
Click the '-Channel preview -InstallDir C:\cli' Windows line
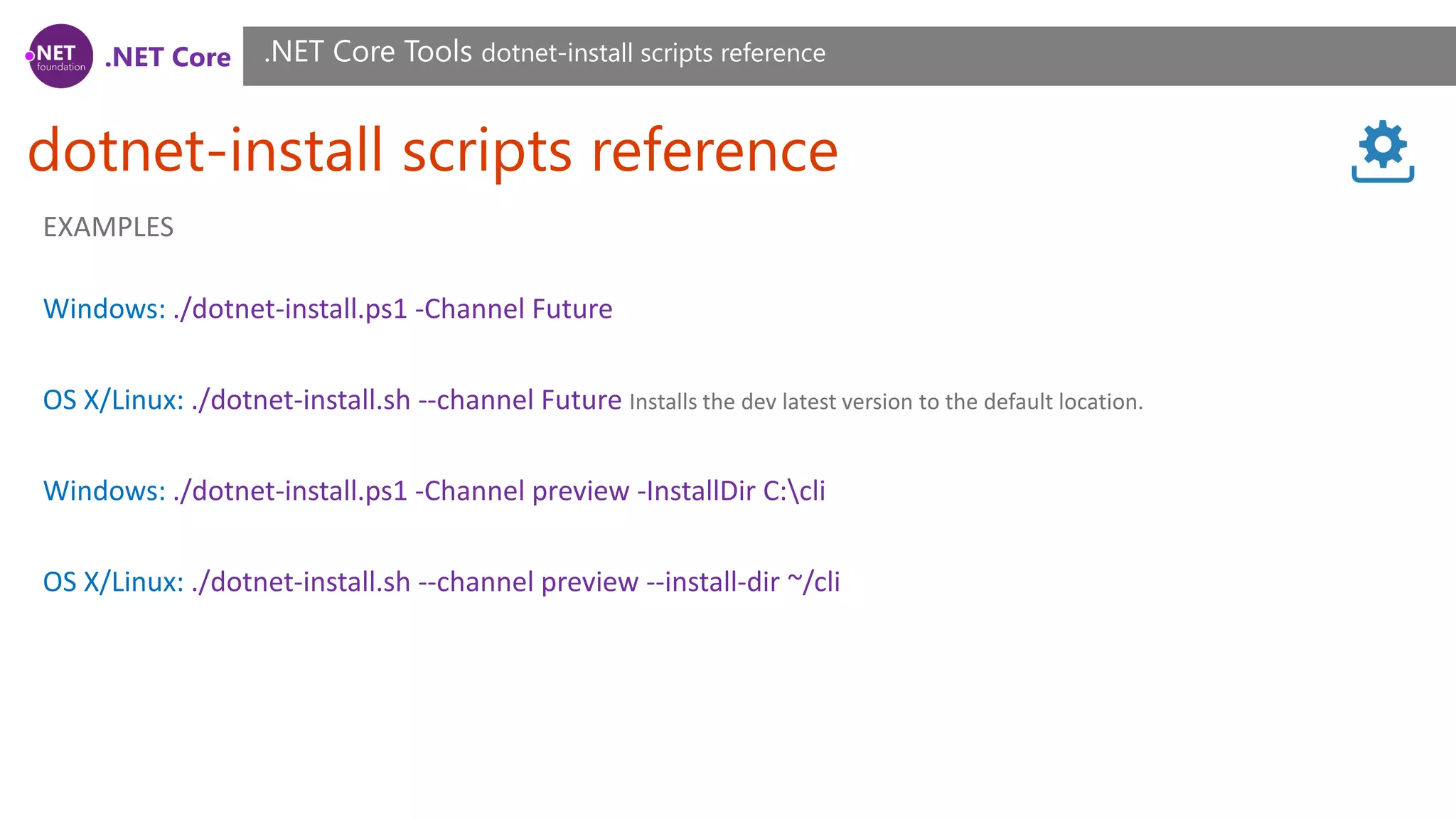(x=434, y=491)
